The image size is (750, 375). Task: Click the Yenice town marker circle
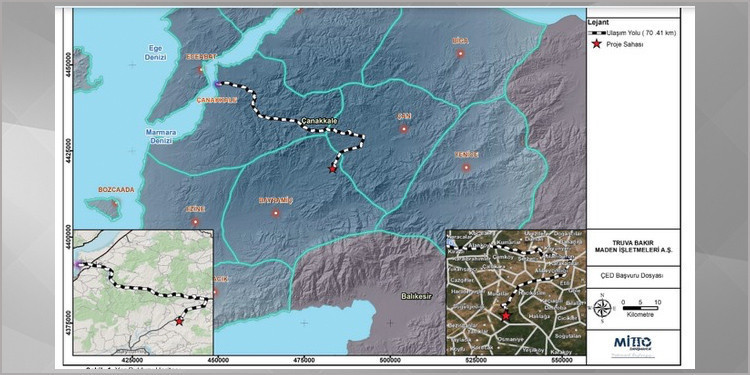click(466, 167)
